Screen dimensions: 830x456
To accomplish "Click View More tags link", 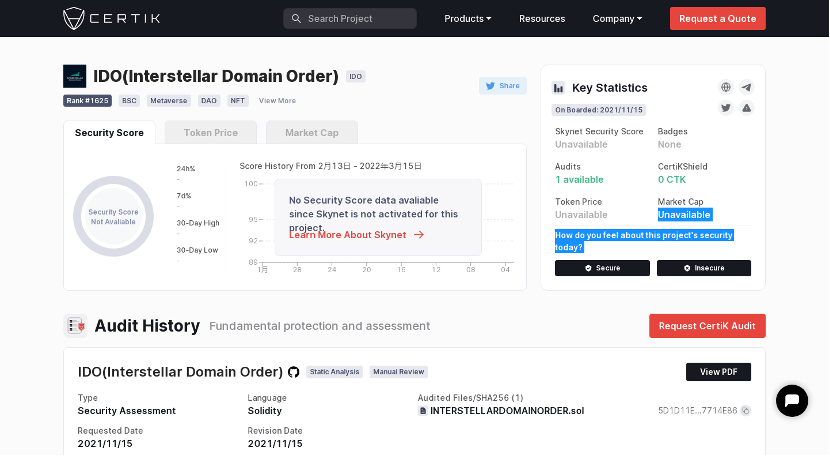I will (277, 101).
